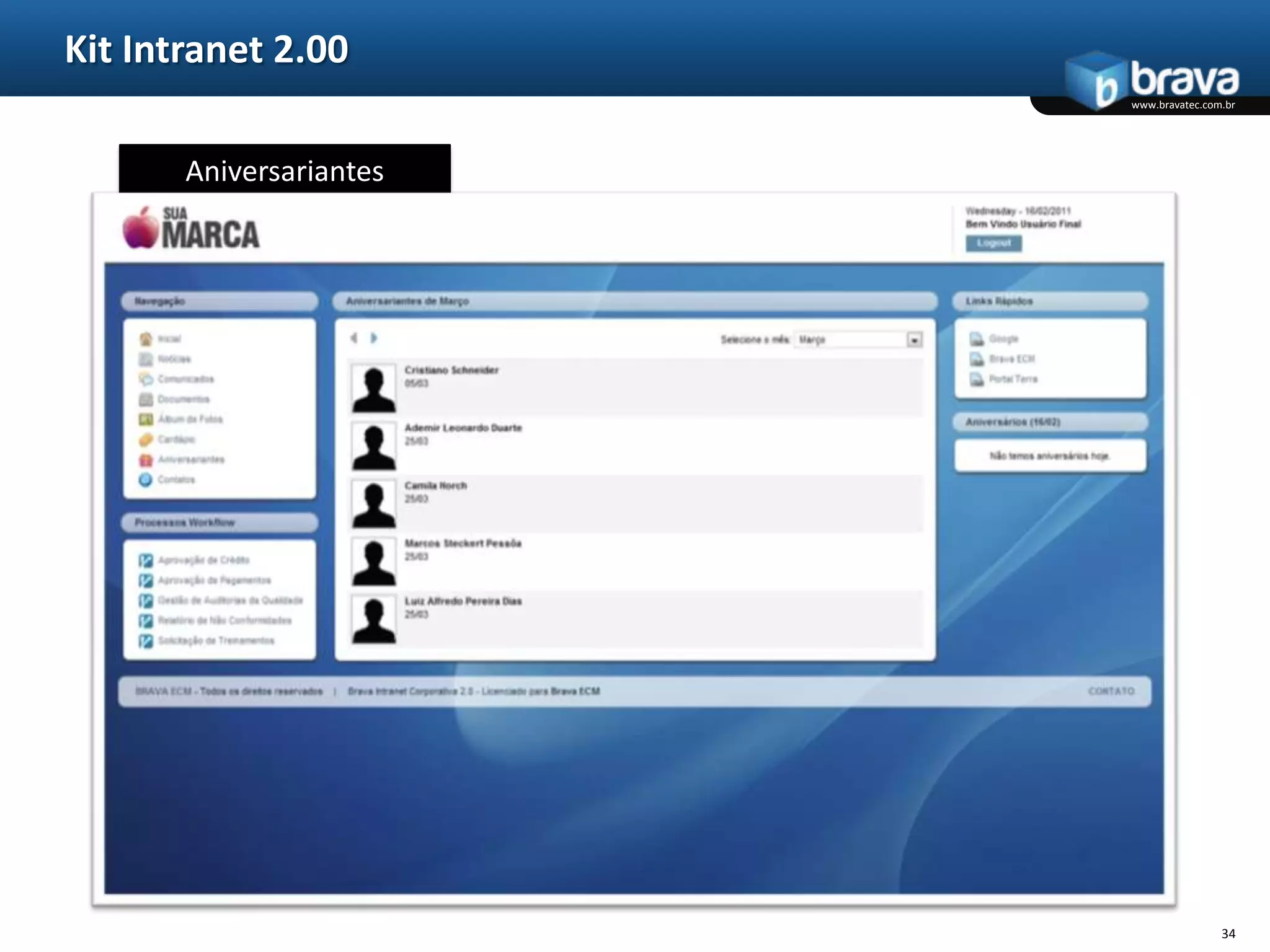
Task: Select the Aniversariantes gift icon
Action: [146, 460]
